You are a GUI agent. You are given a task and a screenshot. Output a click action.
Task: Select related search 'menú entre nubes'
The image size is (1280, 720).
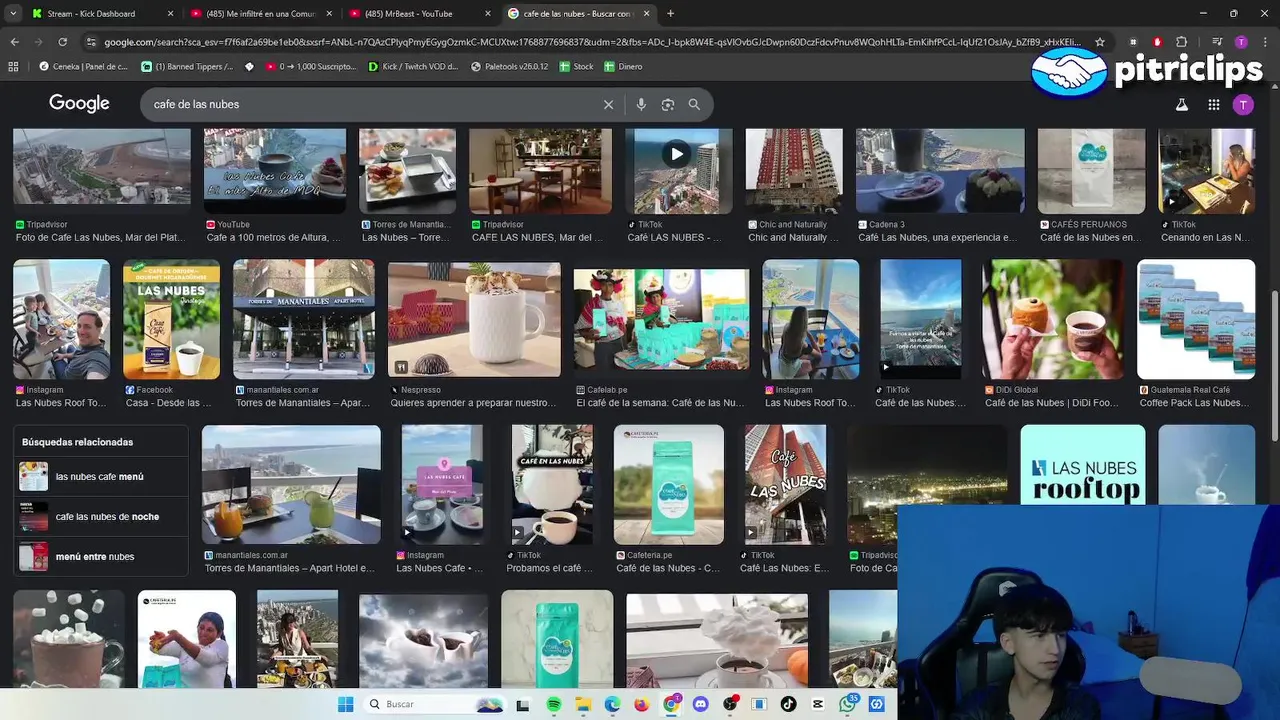point(102,557)
